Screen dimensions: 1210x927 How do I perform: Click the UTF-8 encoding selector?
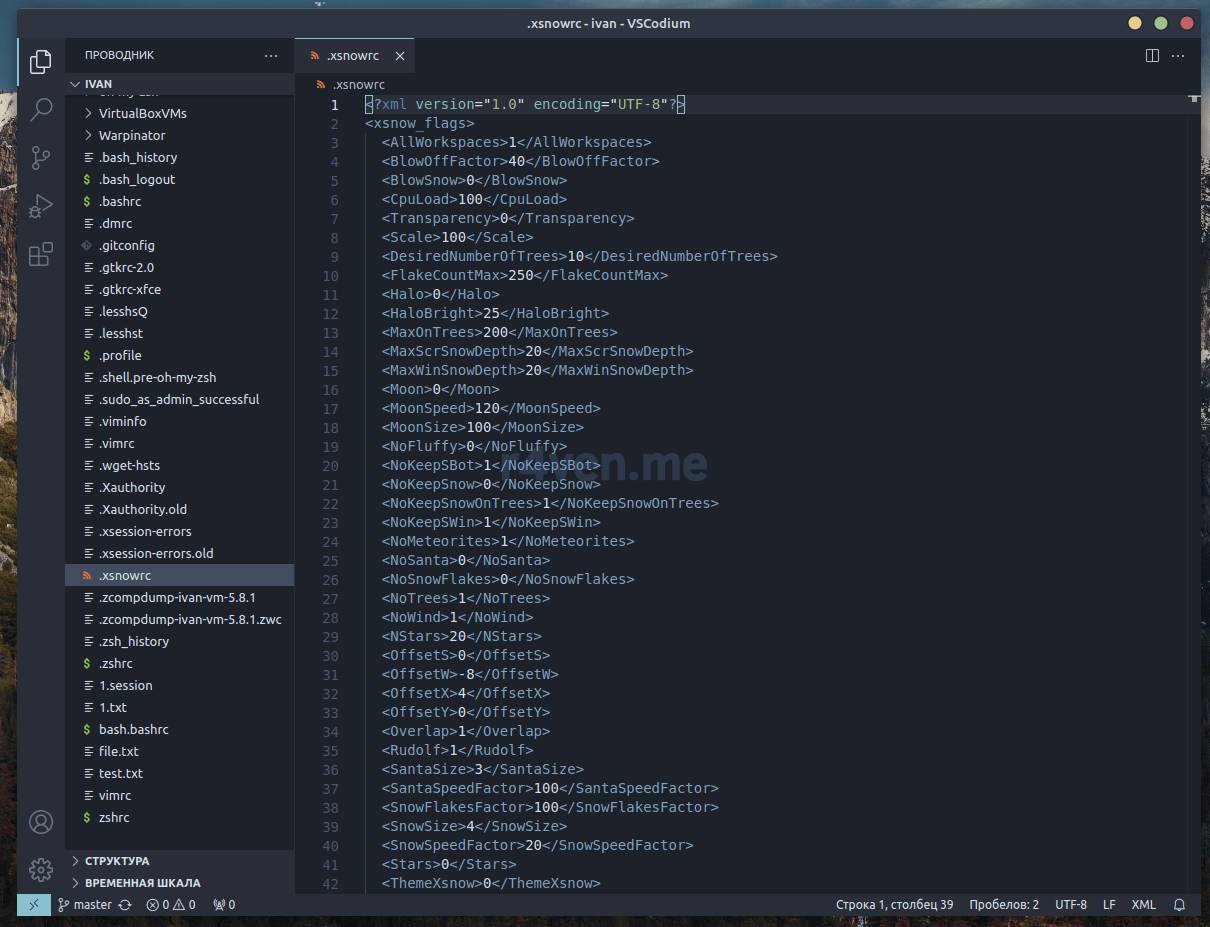tap(1071, 905)
